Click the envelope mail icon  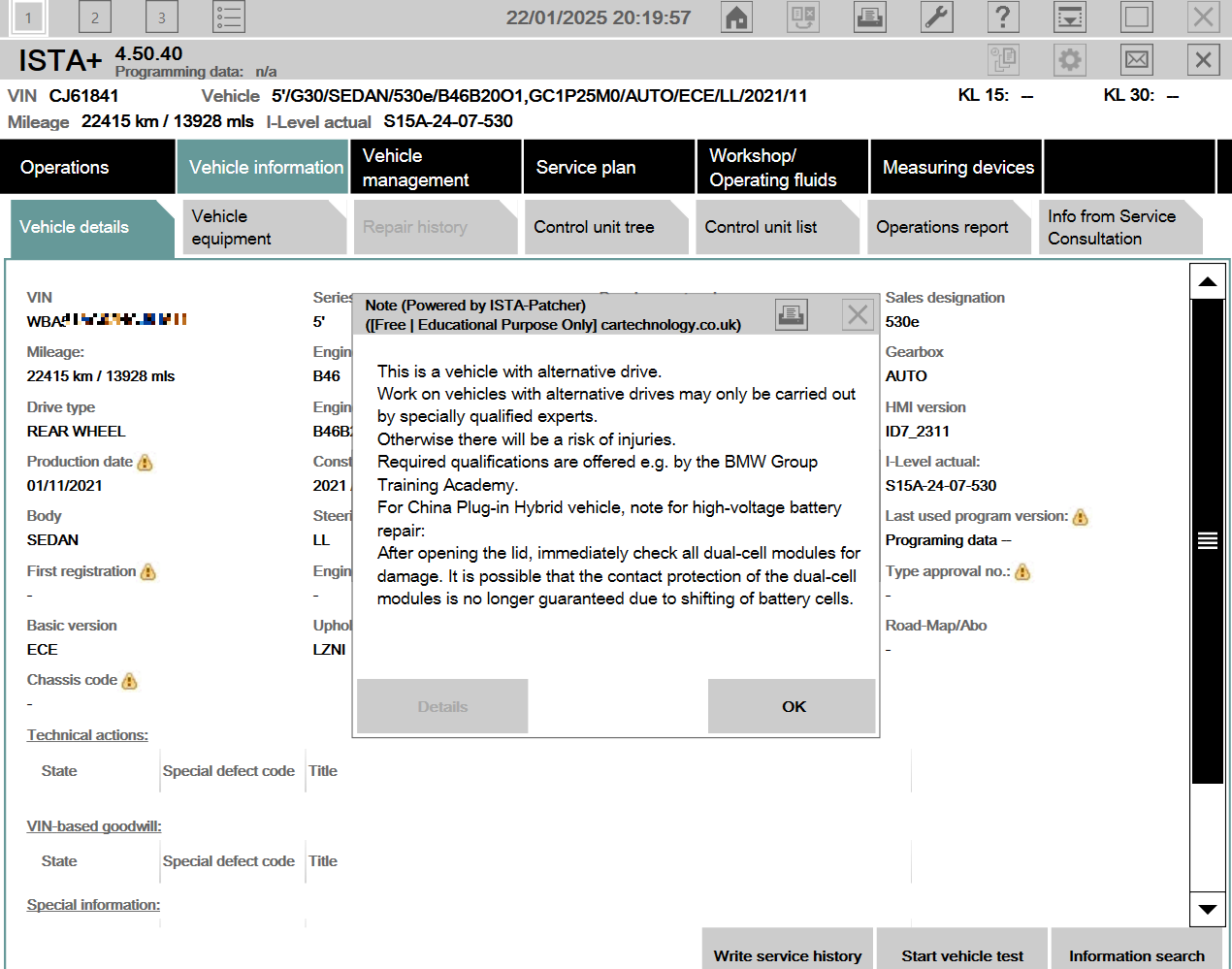(x=1137, y=60)
